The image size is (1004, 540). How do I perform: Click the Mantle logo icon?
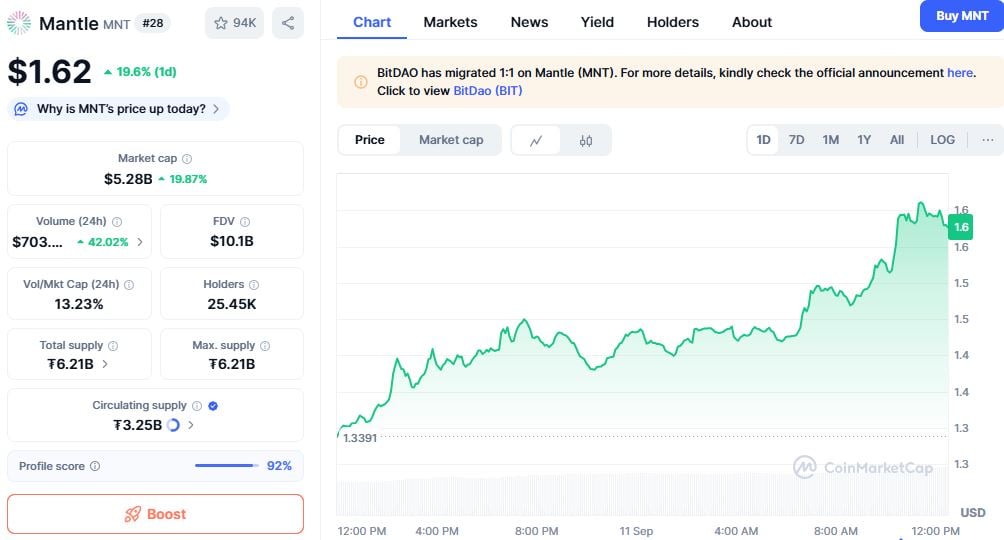pos(19,23)
